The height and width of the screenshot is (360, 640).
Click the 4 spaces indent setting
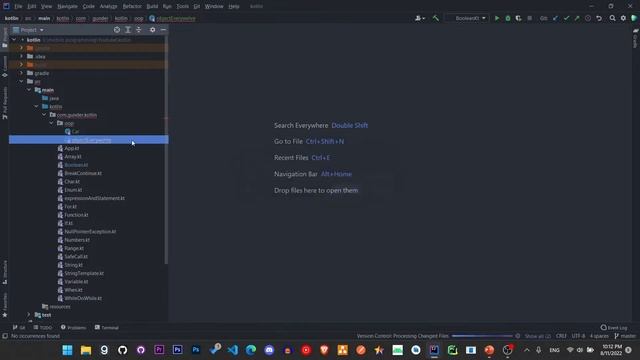(599, 336)
